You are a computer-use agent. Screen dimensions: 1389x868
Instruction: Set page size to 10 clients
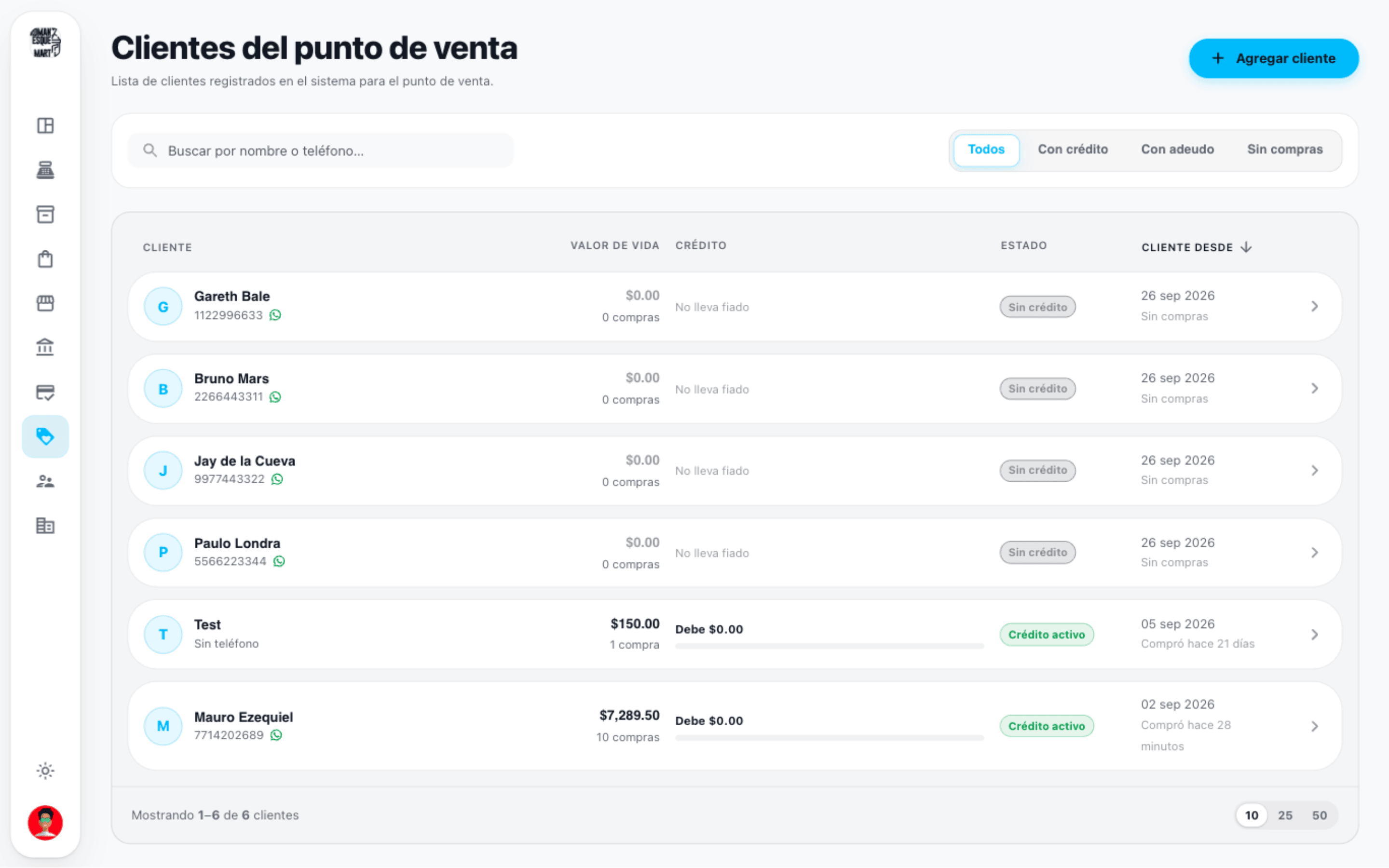pyautogui.click(x=1251, y=815)
